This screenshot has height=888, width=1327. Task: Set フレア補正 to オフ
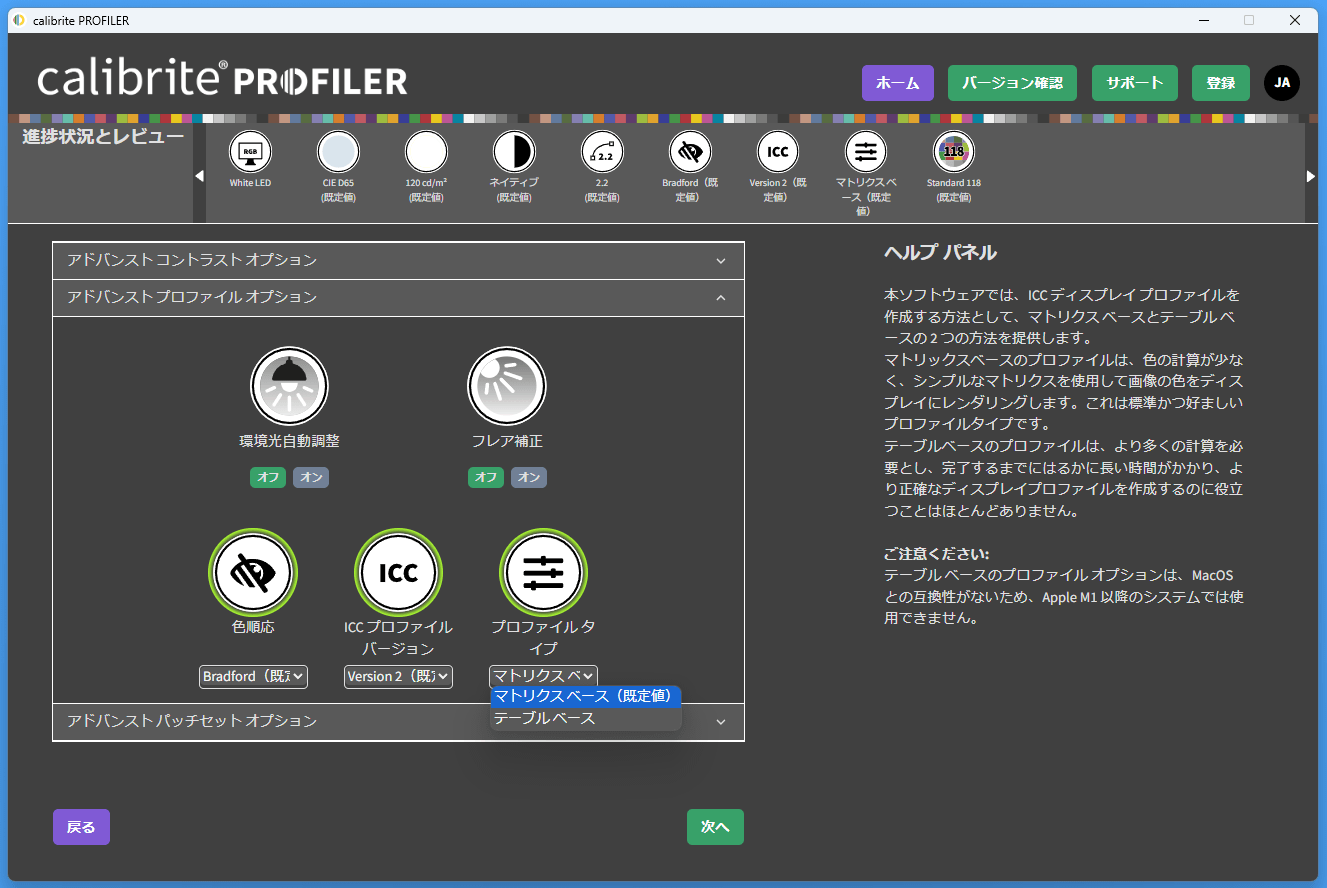486,477
